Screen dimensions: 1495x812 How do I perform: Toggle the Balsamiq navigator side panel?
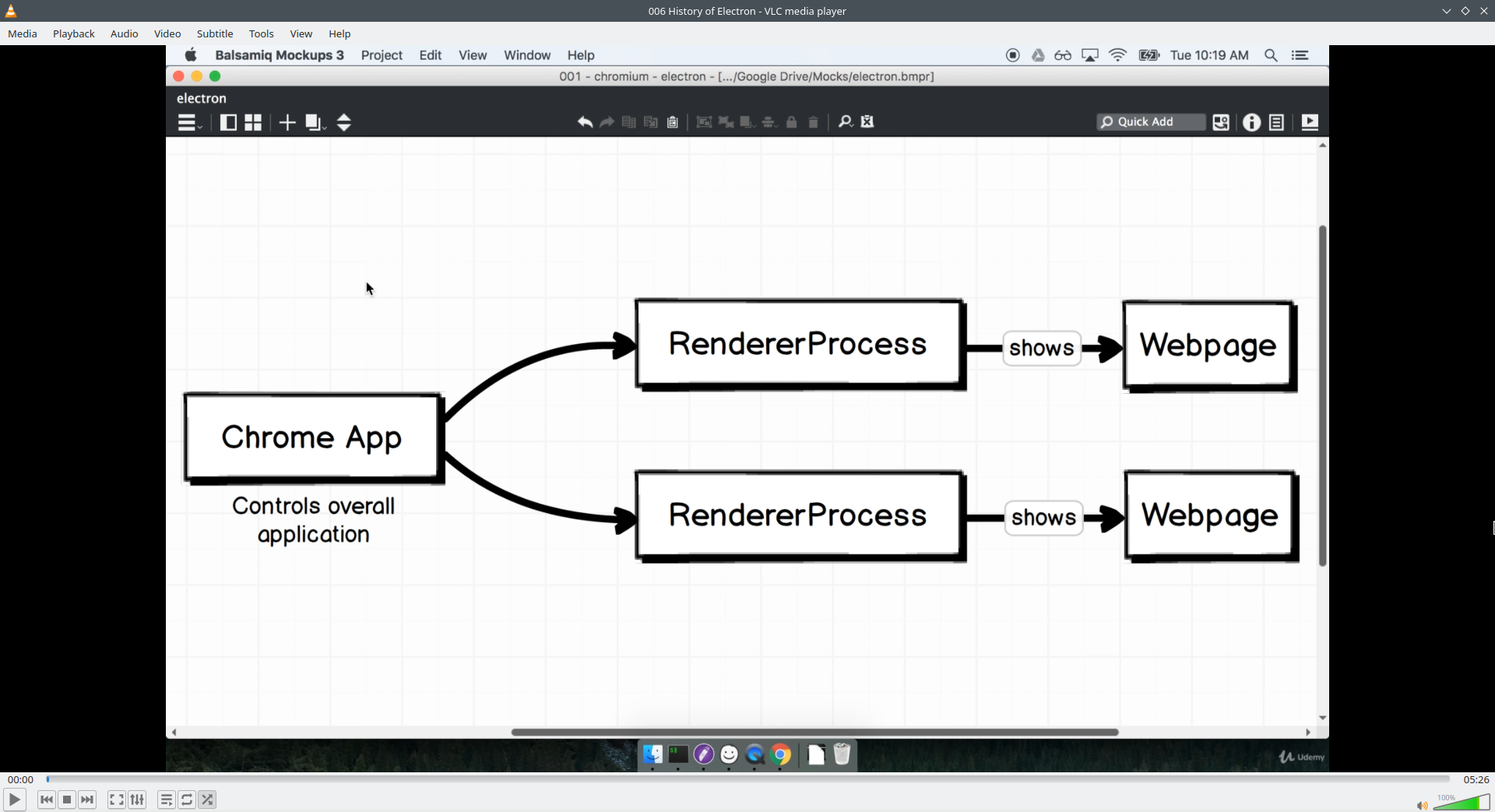point(228,122)
